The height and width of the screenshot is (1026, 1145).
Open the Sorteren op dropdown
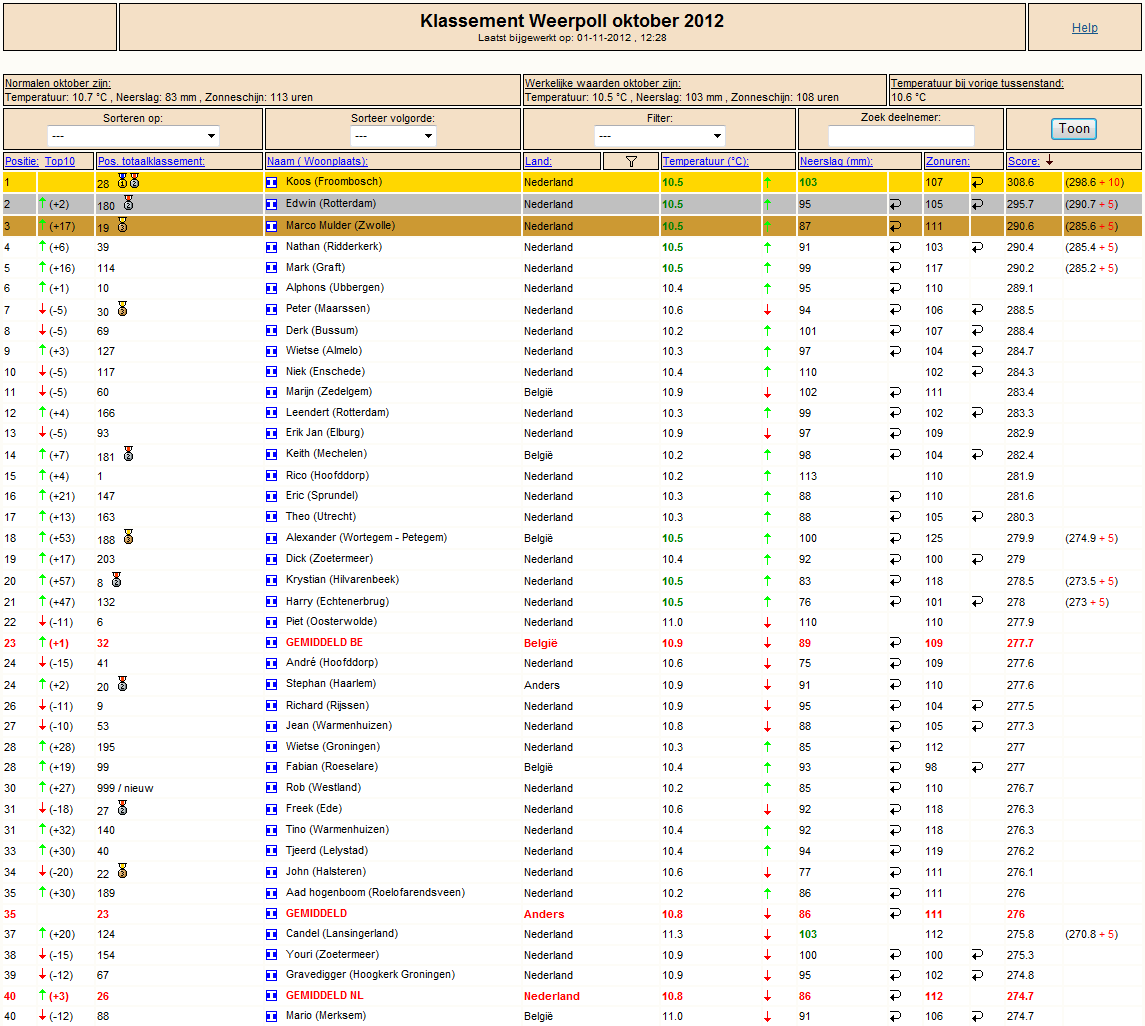134,136
